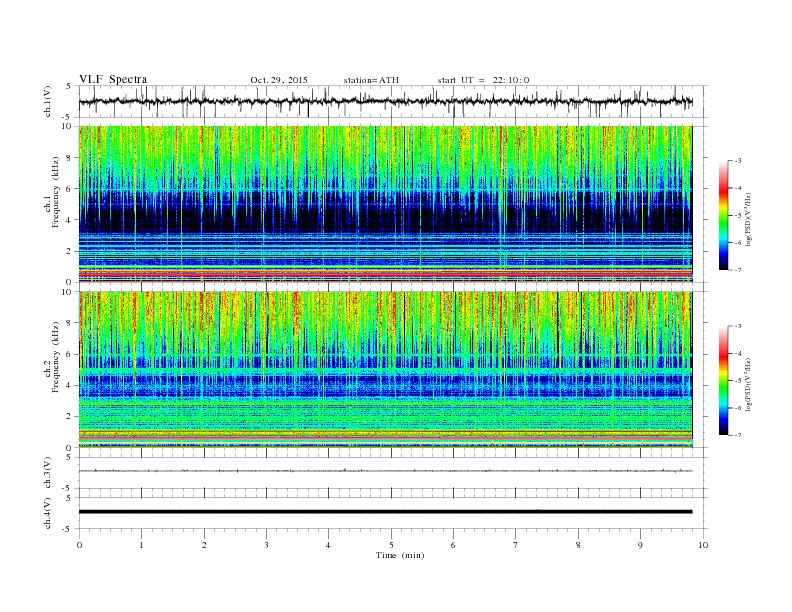The image size is (792, 612).
Task: Click the "2" kHz tick on ch.2 frequency axis
Action: click(70, 417)
